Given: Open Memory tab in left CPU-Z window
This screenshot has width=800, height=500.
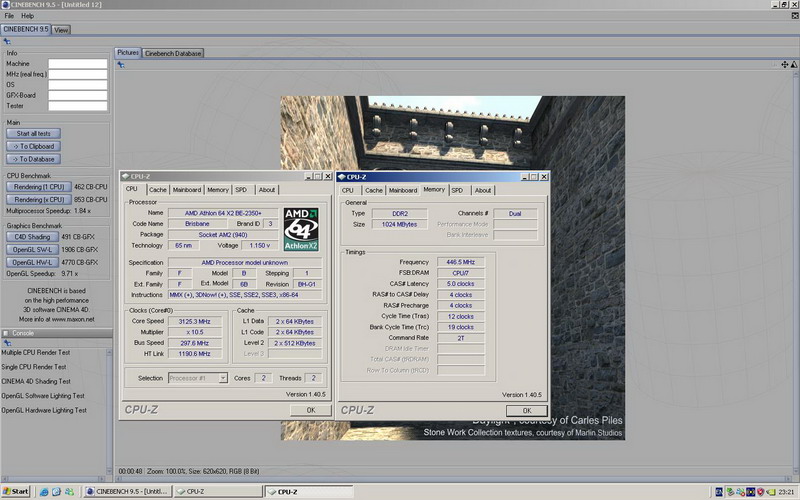Looking at the screenshot, I should point(218,190).
